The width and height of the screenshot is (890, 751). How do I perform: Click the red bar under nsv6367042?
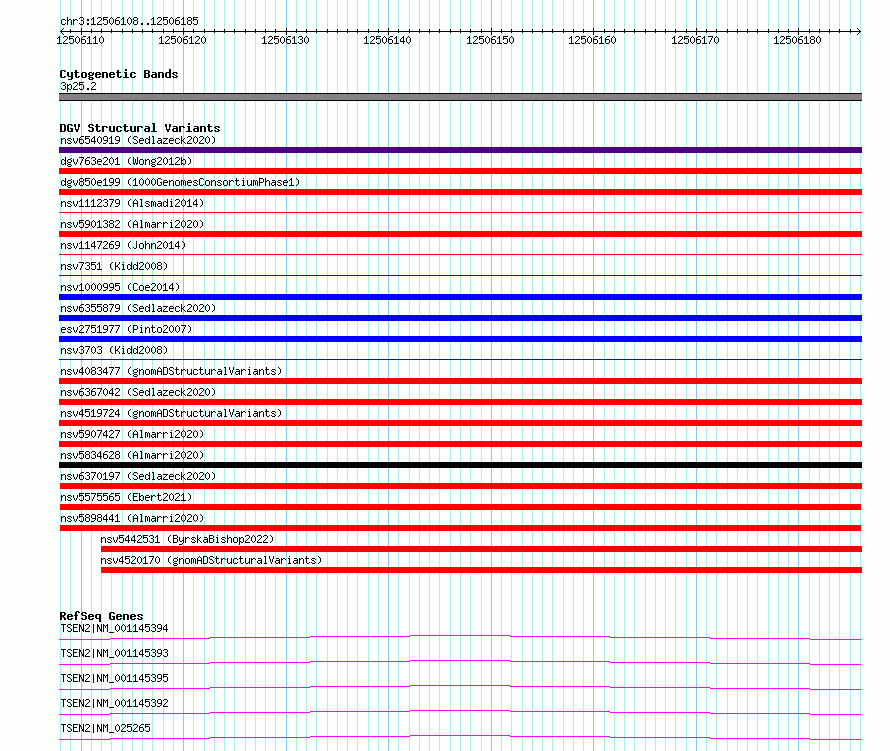click(460, 402)
